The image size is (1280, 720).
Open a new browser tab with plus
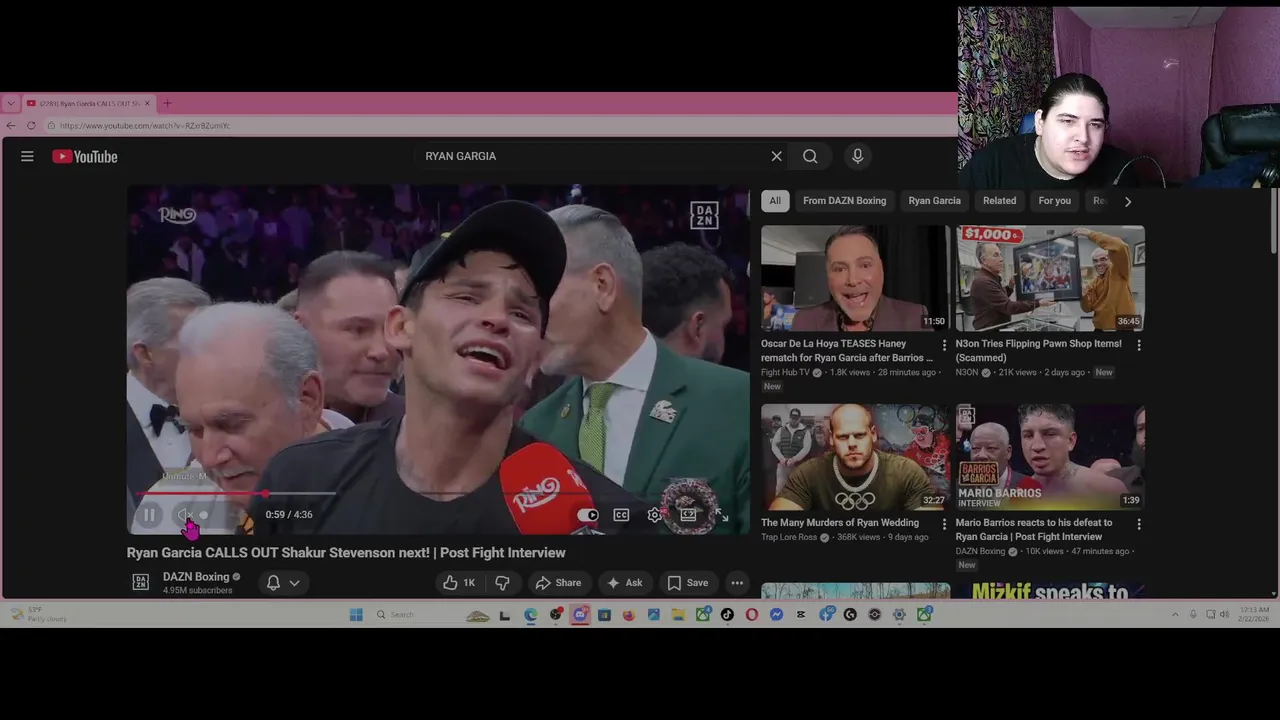[167, 103]
